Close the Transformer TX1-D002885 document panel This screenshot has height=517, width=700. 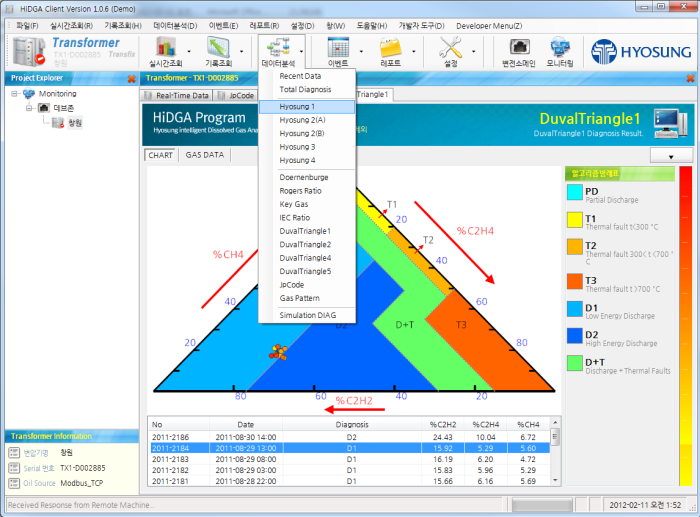pos(690,79)
